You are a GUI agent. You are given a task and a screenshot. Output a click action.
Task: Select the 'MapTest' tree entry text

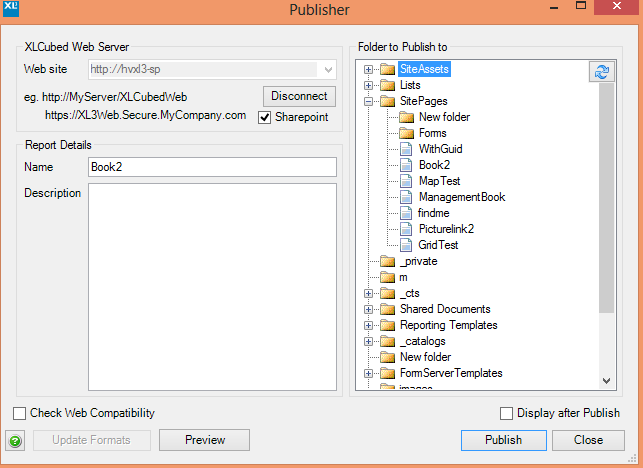point(440,181)
